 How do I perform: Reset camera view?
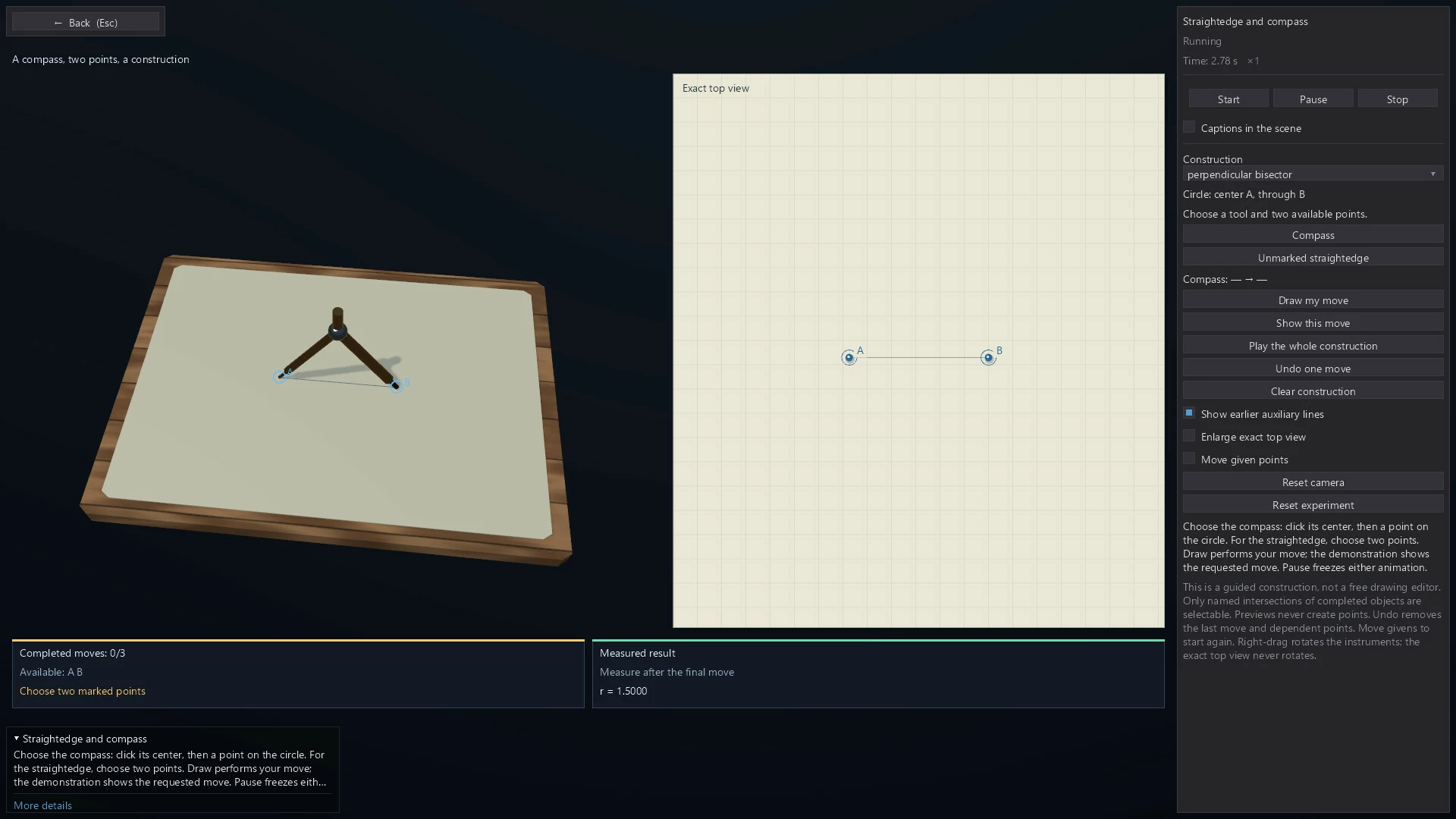(1313, 482)
